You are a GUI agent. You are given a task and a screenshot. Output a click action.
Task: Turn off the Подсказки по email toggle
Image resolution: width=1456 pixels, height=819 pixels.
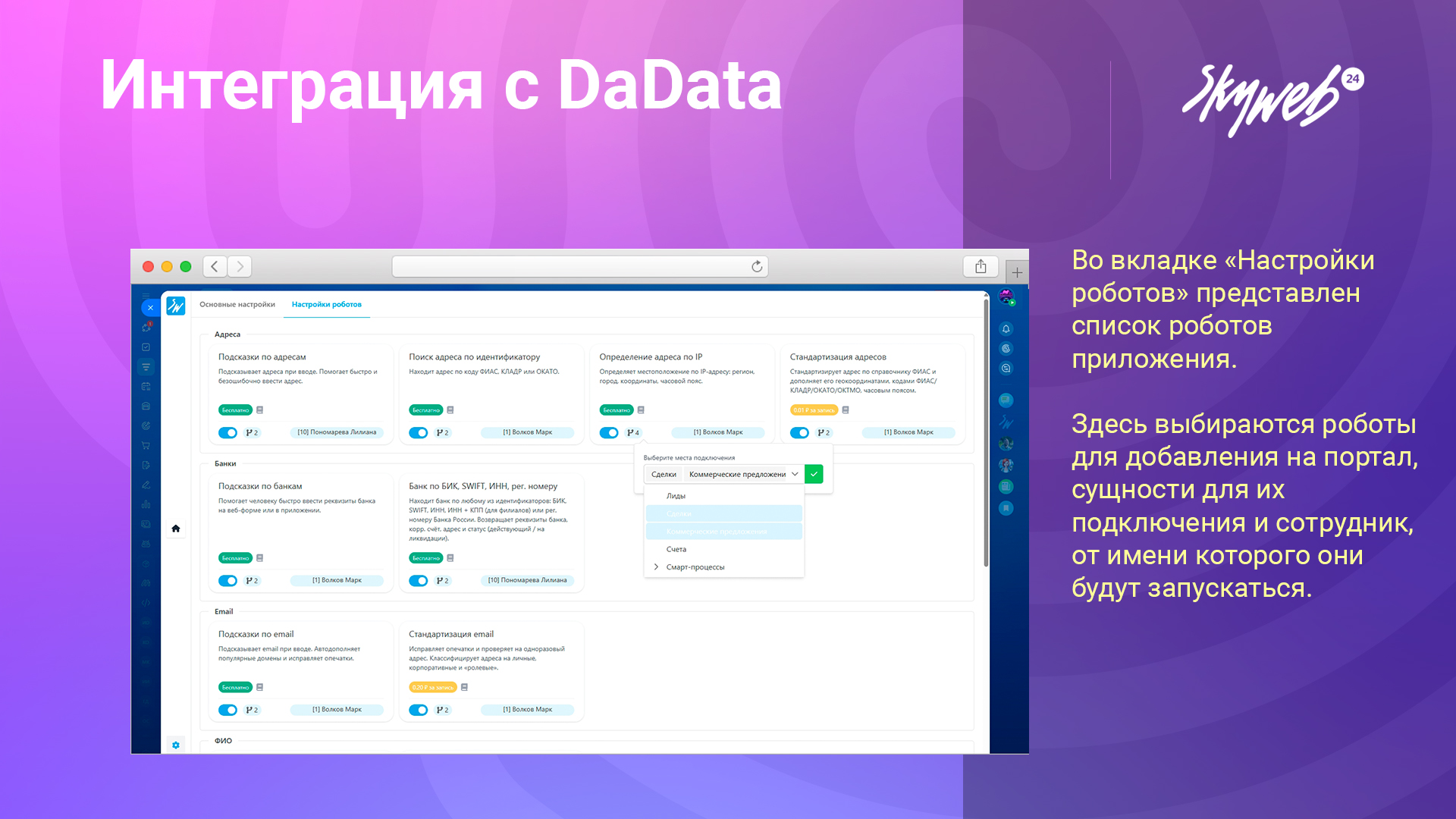click(x=227, y=710)
